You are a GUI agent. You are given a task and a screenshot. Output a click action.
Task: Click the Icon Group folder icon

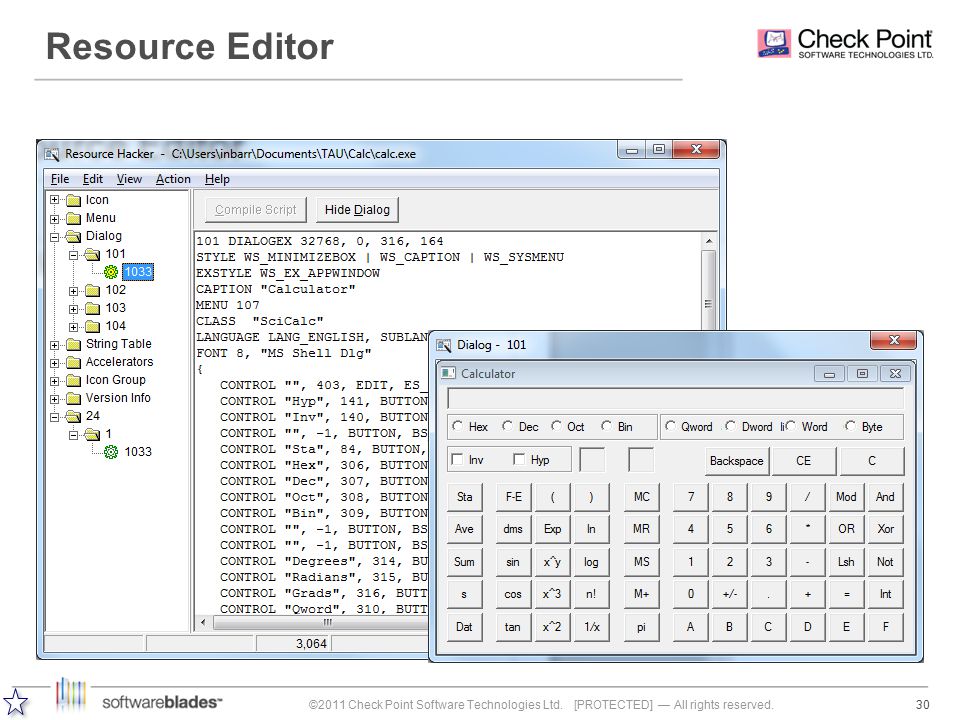pos(73,380)
